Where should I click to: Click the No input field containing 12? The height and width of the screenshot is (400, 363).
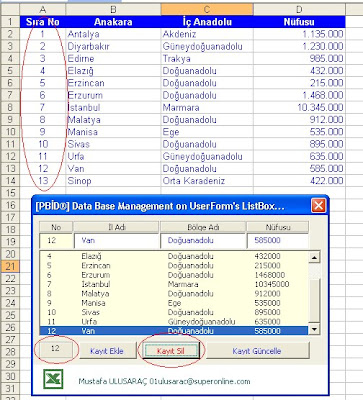pos(55,241)
